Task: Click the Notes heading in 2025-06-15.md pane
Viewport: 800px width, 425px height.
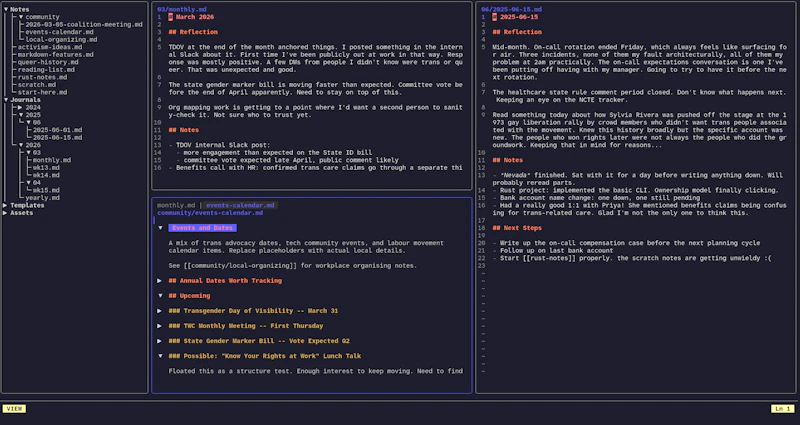Action: [x=508, y=160]
